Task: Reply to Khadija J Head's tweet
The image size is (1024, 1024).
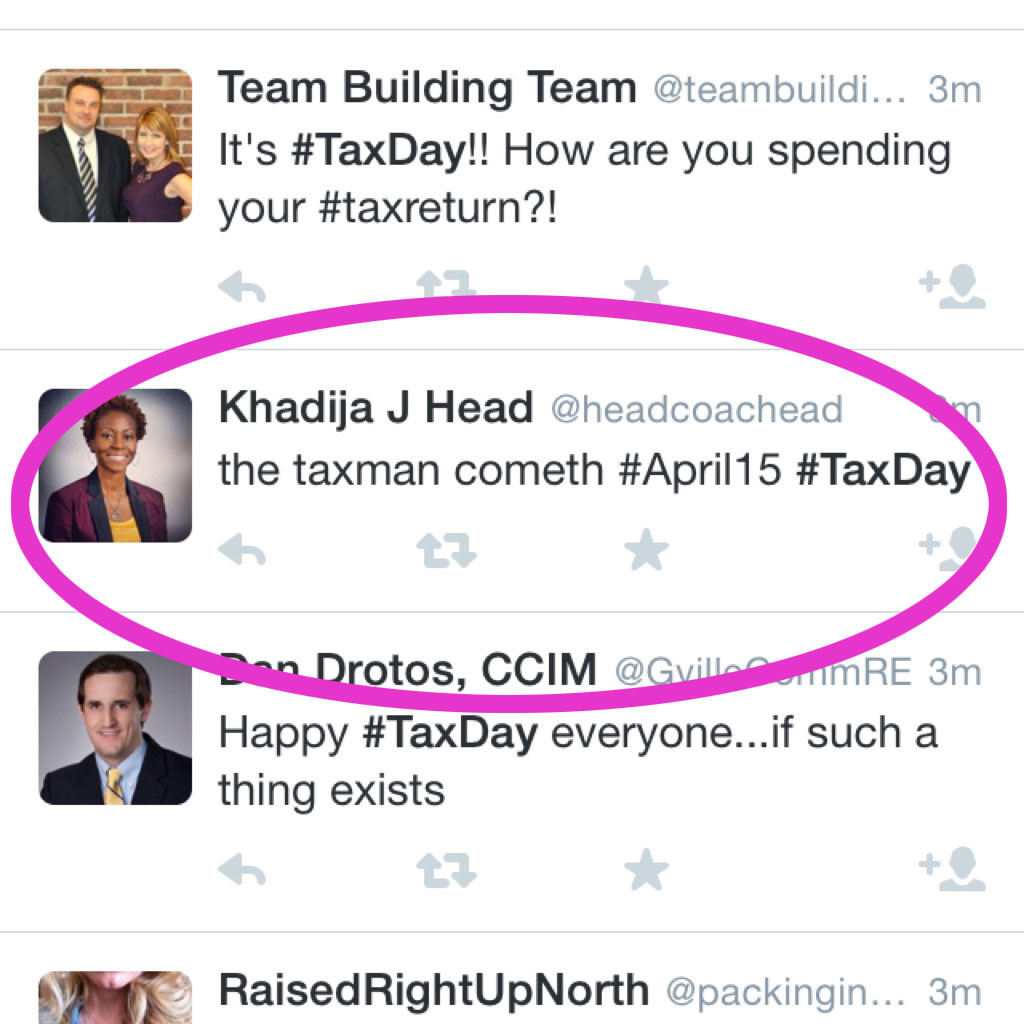Action: pos(242,549)
